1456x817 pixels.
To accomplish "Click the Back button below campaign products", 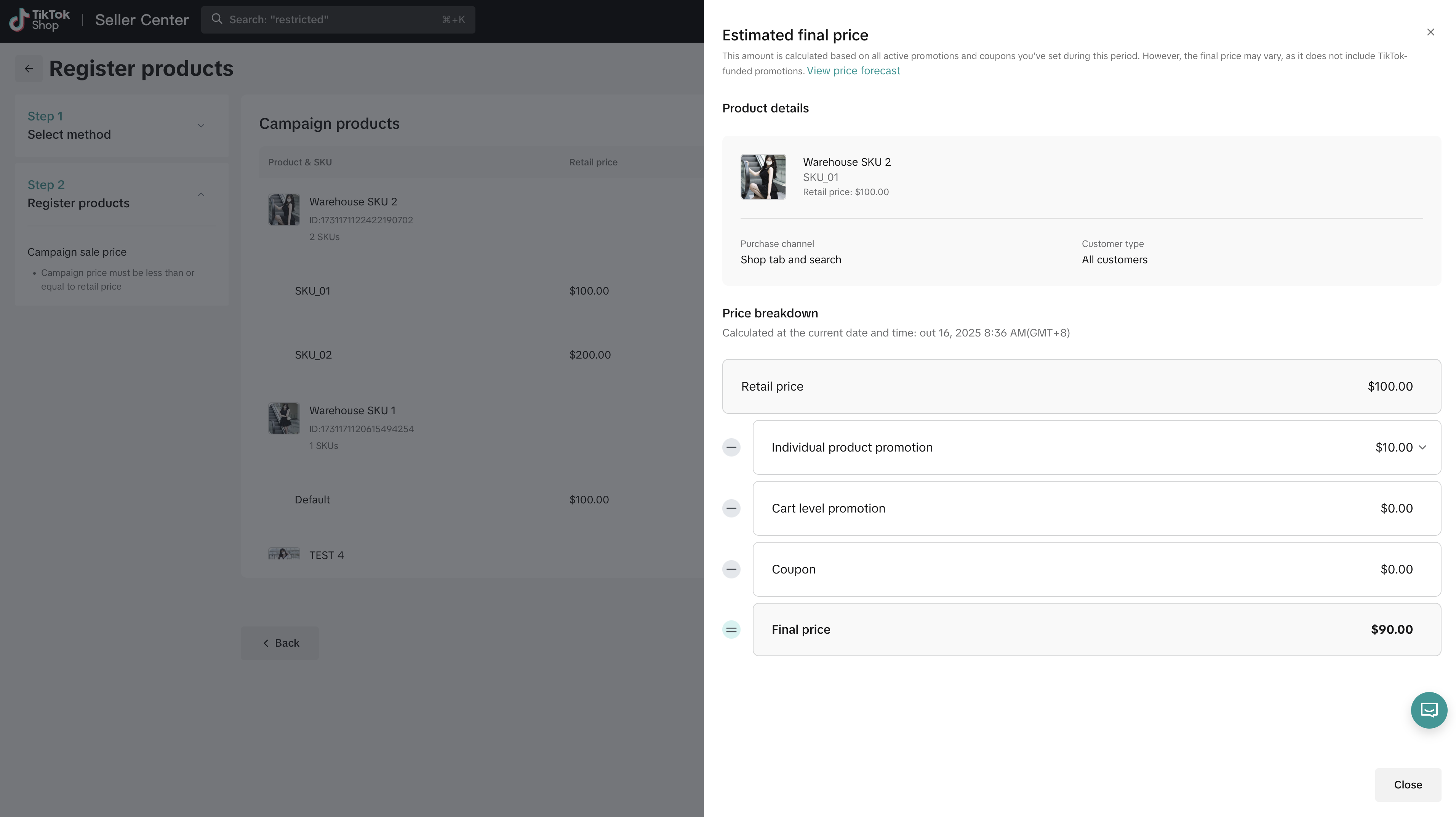I will click(280, 643).
